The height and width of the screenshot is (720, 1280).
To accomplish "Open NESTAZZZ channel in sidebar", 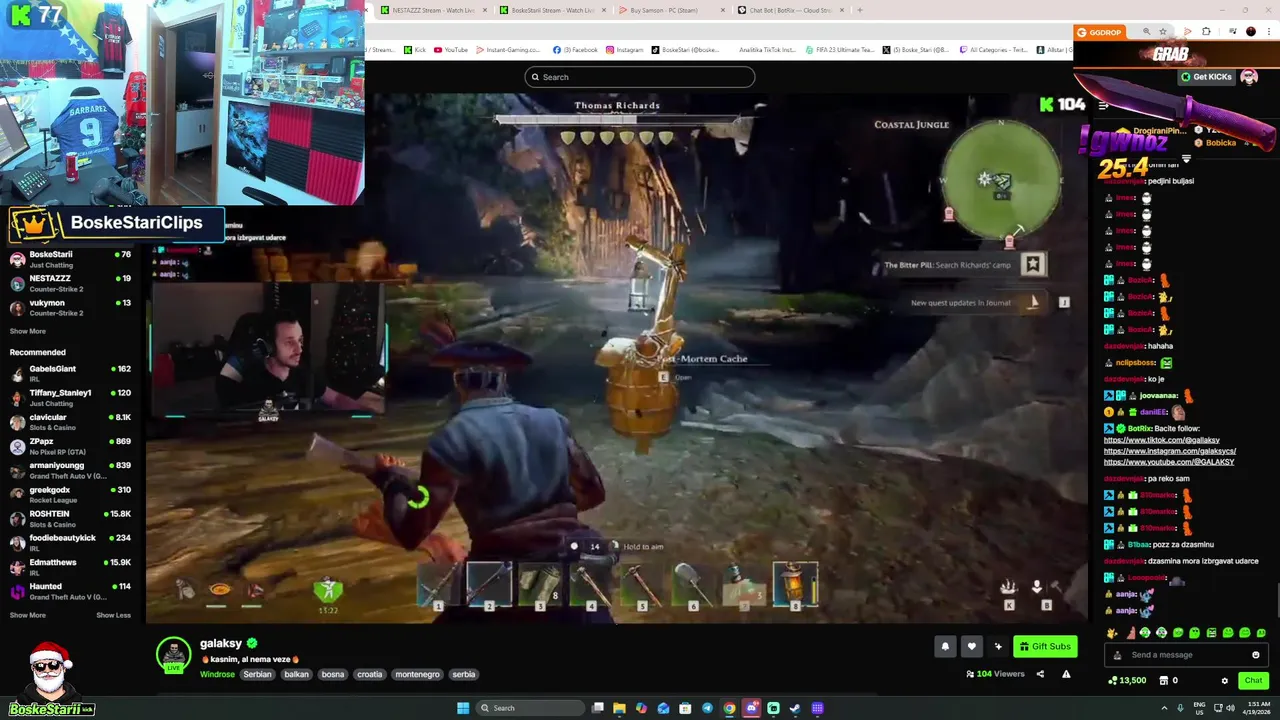I will tap(70, 283).
